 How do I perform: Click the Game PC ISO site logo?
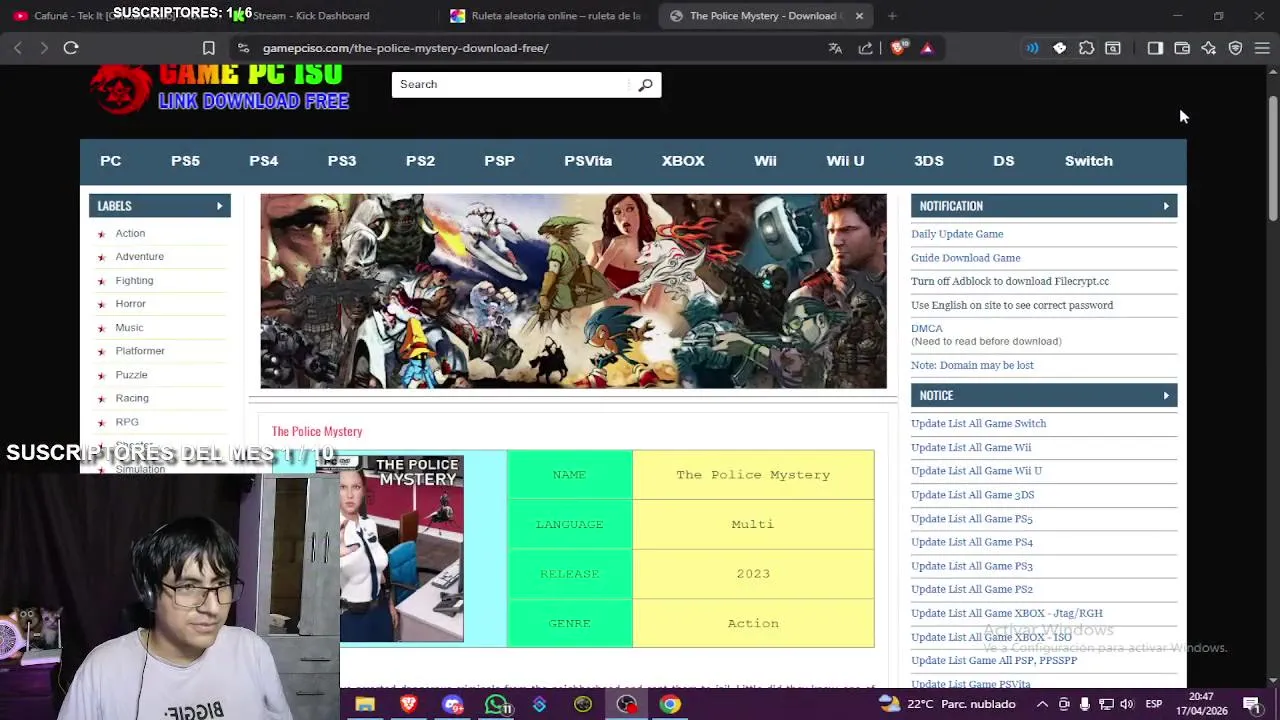click(x=220, y=88)
